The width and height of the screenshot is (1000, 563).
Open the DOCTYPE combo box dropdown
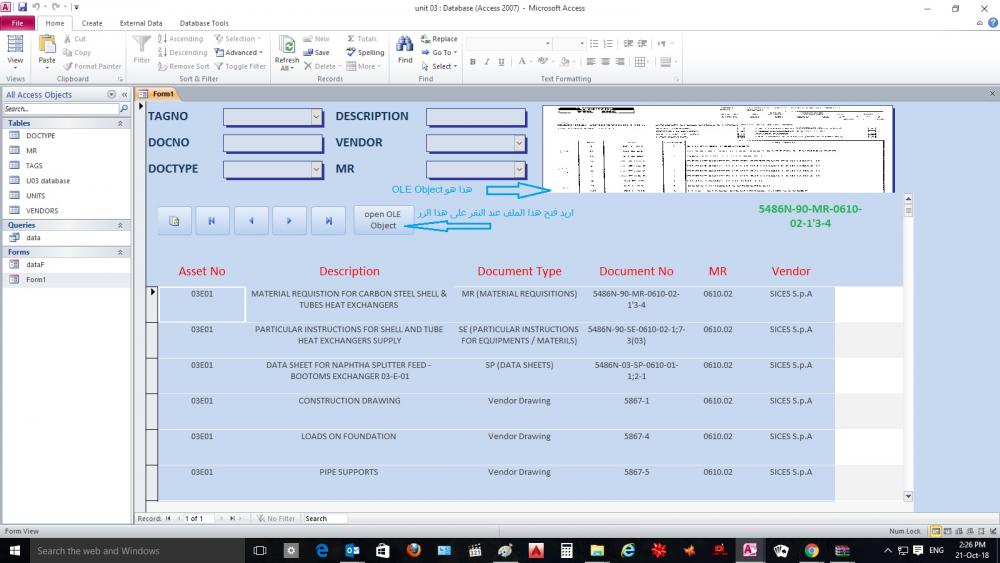tap(316, 169)
